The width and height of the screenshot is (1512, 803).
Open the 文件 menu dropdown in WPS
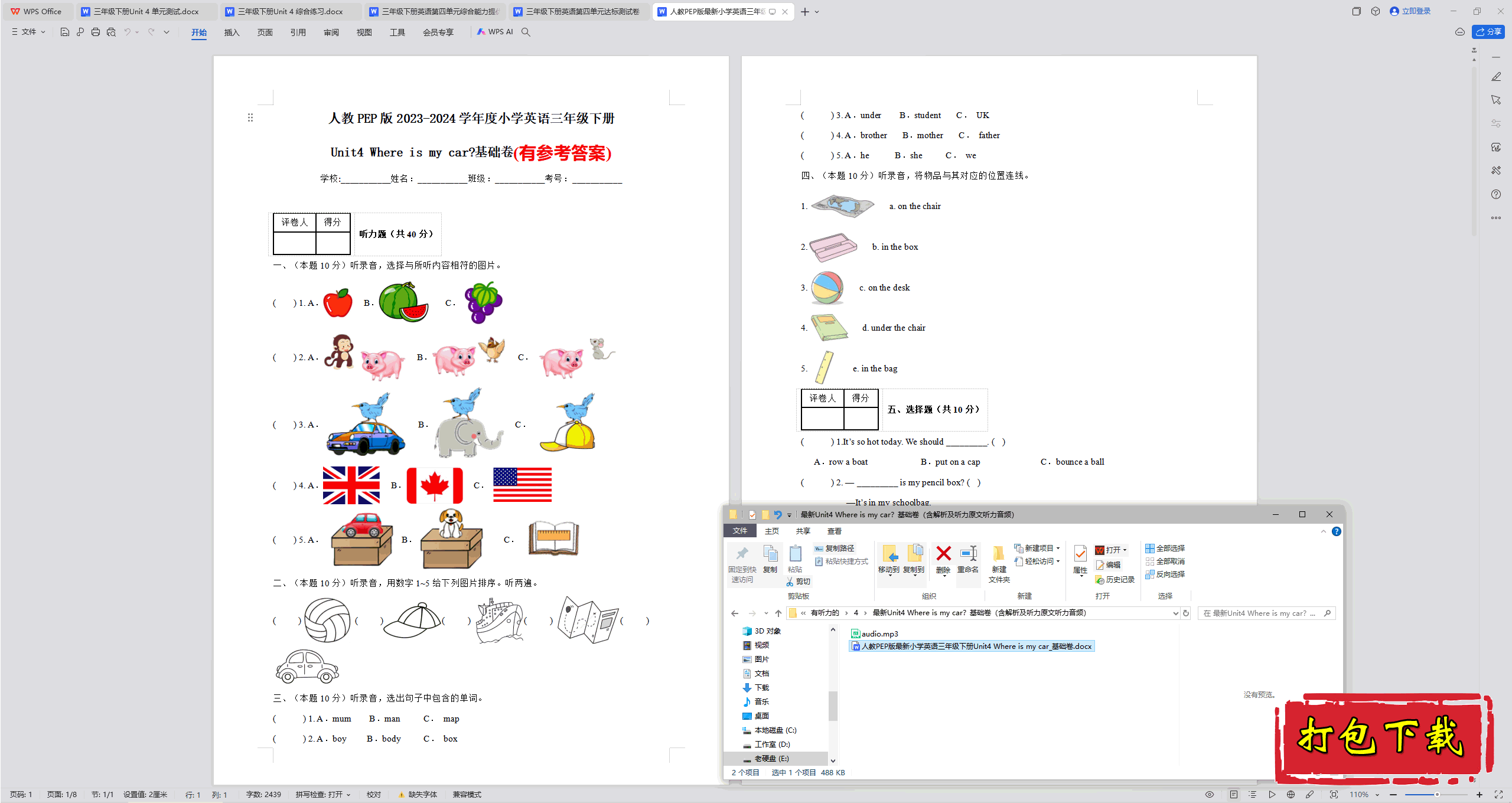click(x=28, y=32)
